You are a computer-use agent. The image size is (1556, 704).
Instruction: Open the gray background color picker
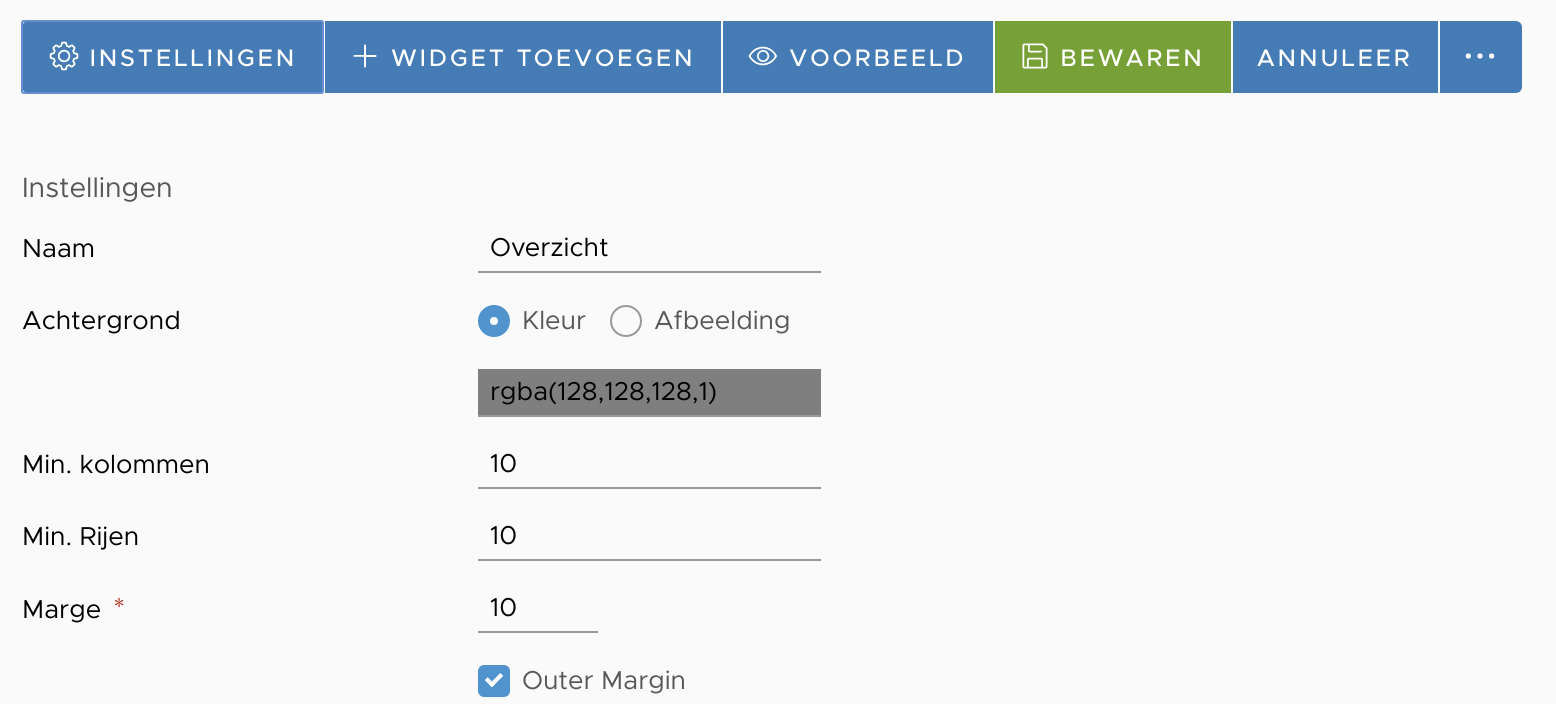[x=648, y=393]
